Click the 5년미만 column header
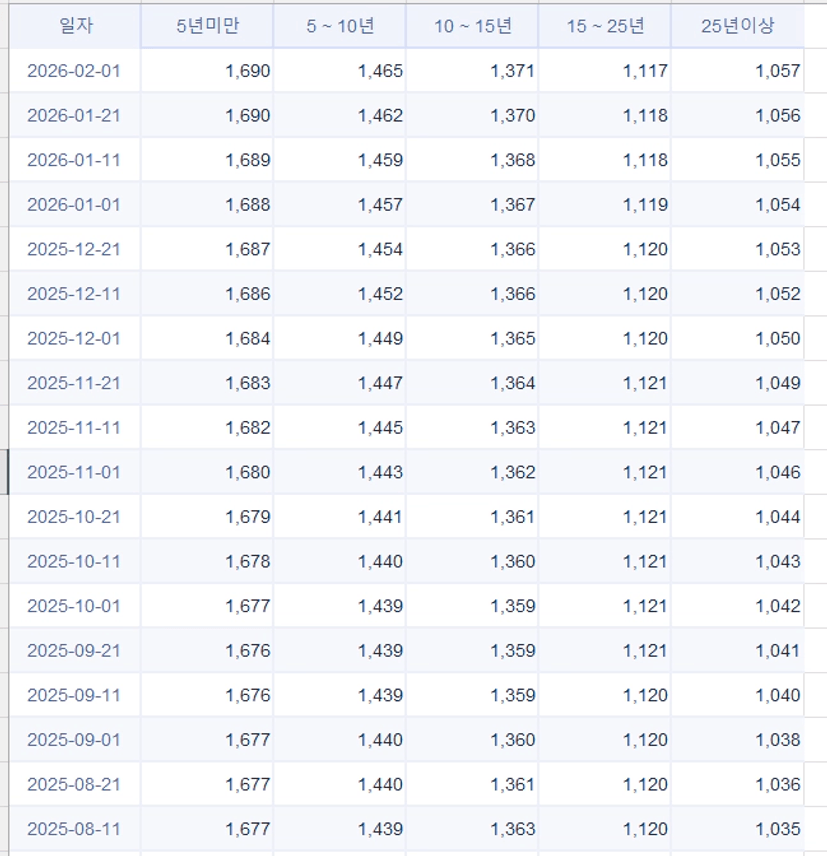This screenshot has width=827, height=856. [x=207, y=26]
